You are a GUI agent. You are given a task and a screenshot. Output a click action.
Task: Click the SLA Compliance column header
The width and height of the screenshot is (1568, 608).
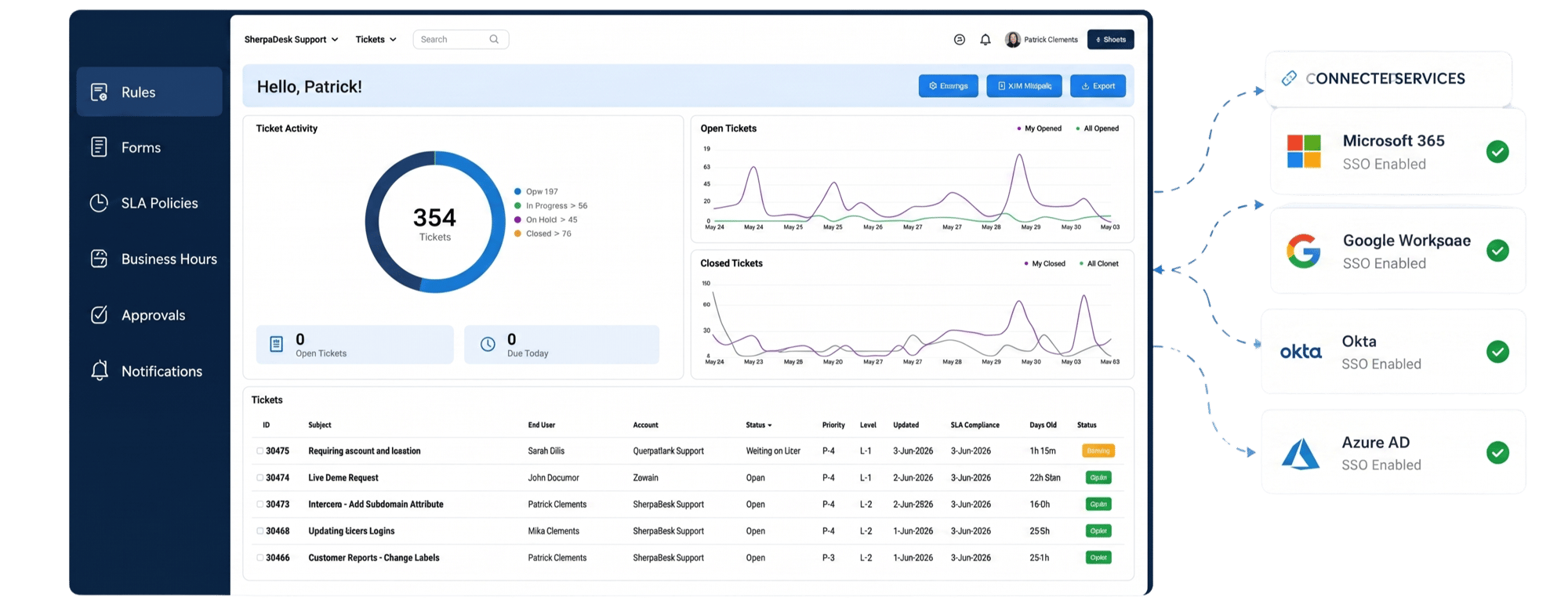point(975,425)
